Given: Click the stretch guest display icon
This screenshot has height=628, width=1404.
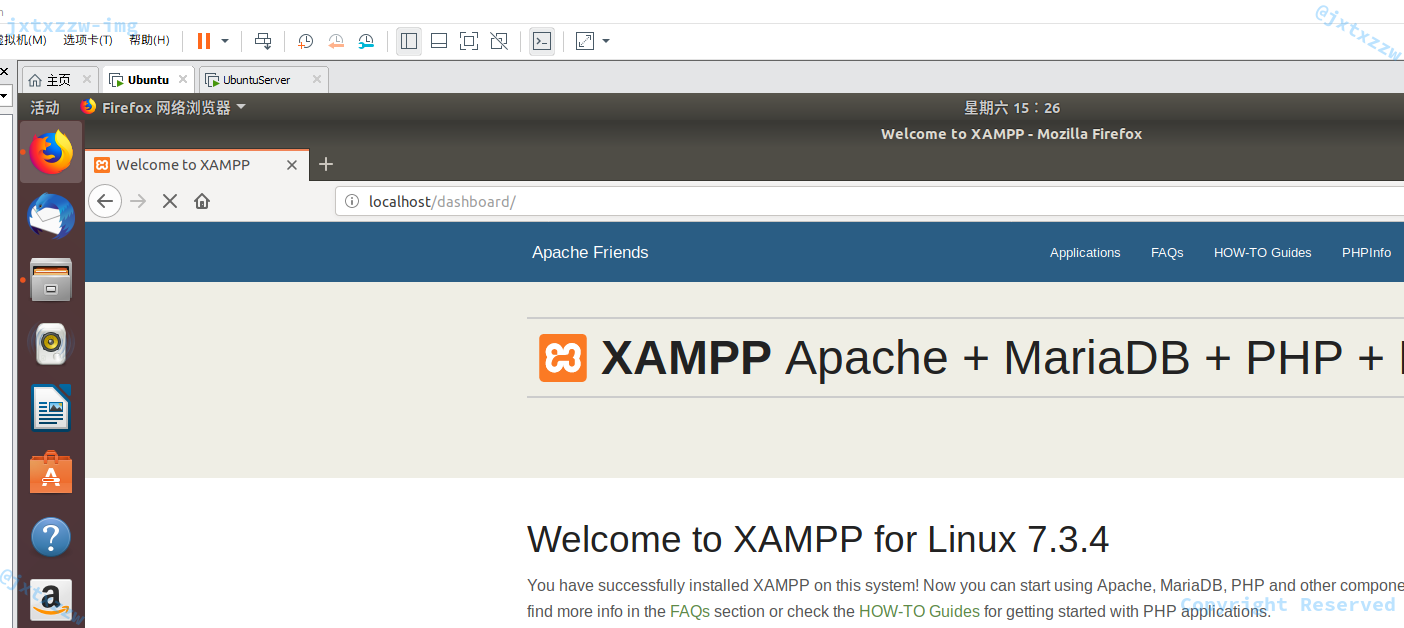Looking at the screenshot, I should (585, 41).
